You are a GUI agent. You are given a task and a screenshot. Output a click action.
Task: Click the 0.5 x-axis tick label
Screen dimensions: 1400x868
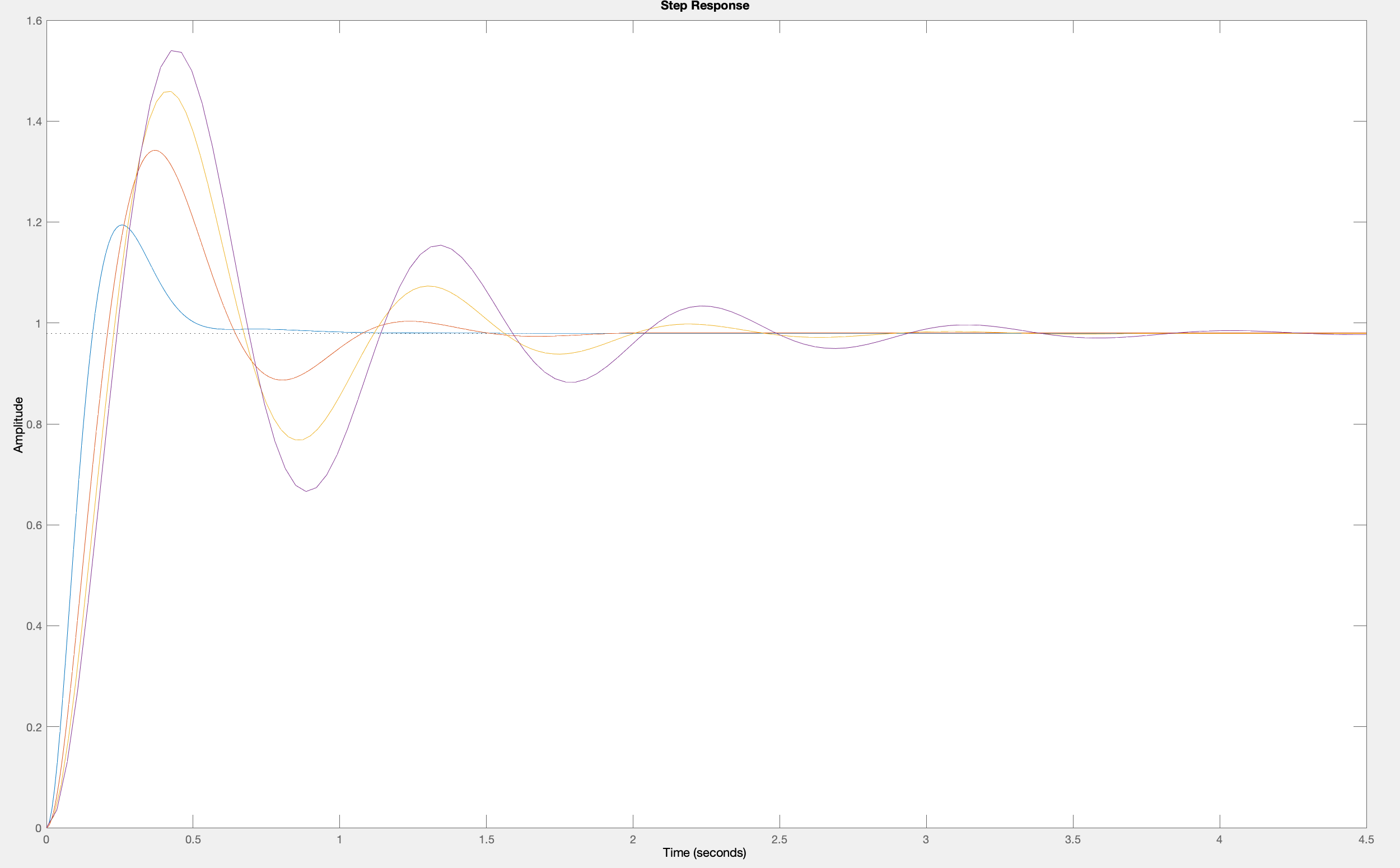click(x=193, y=840)
